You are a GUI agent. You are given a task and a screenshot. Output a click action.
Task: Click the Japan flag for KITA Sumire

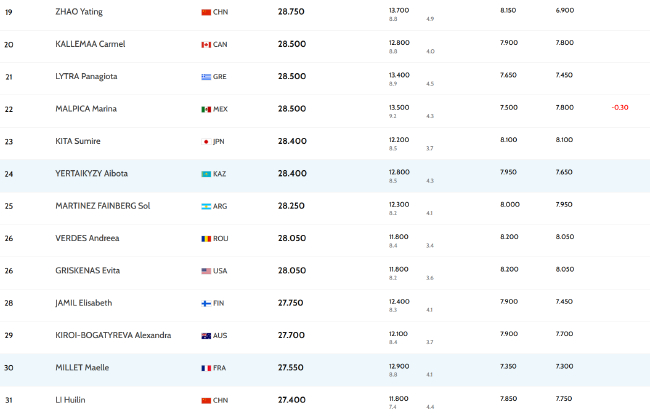point(206,142)
